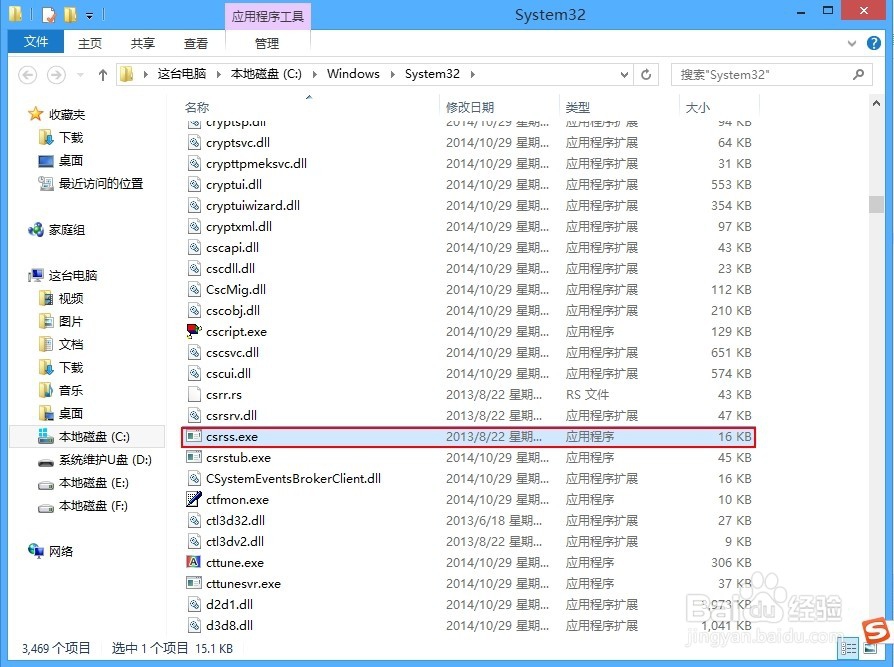The width and height of the screenshot is (894, 667).
Task: Open 音乐 under 这台电脑
Action: point(71,391)
